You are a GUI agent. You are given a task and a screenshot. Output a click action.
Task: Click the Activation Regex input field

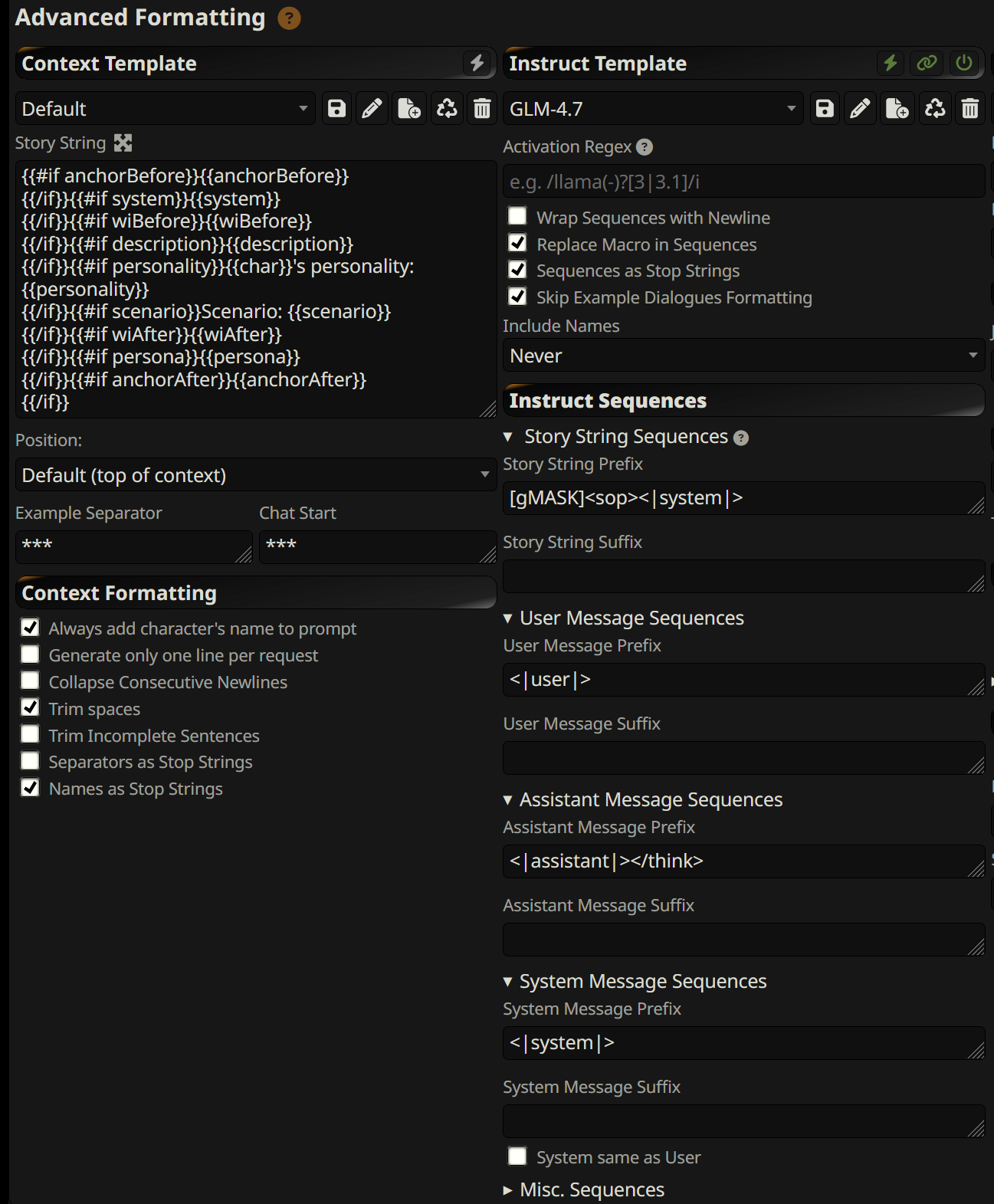point(743,182)
